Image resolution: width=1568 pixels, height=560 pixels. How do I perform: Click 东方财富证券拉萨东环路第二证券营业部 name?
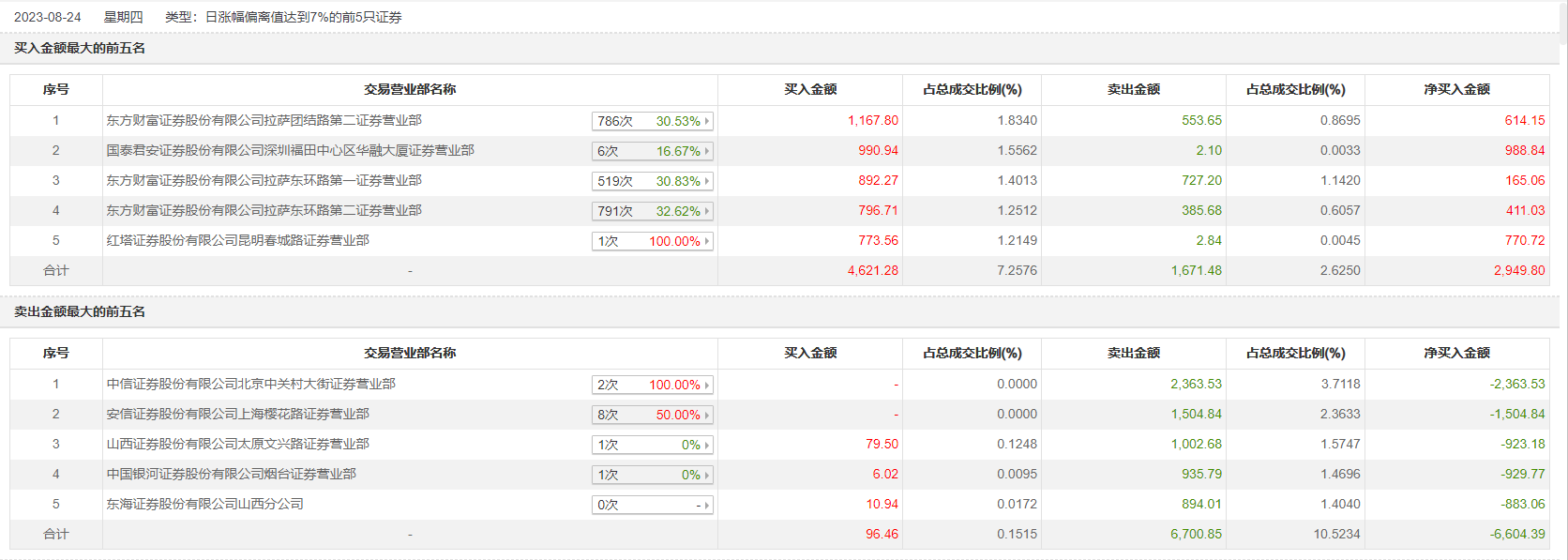coord(264,211)
